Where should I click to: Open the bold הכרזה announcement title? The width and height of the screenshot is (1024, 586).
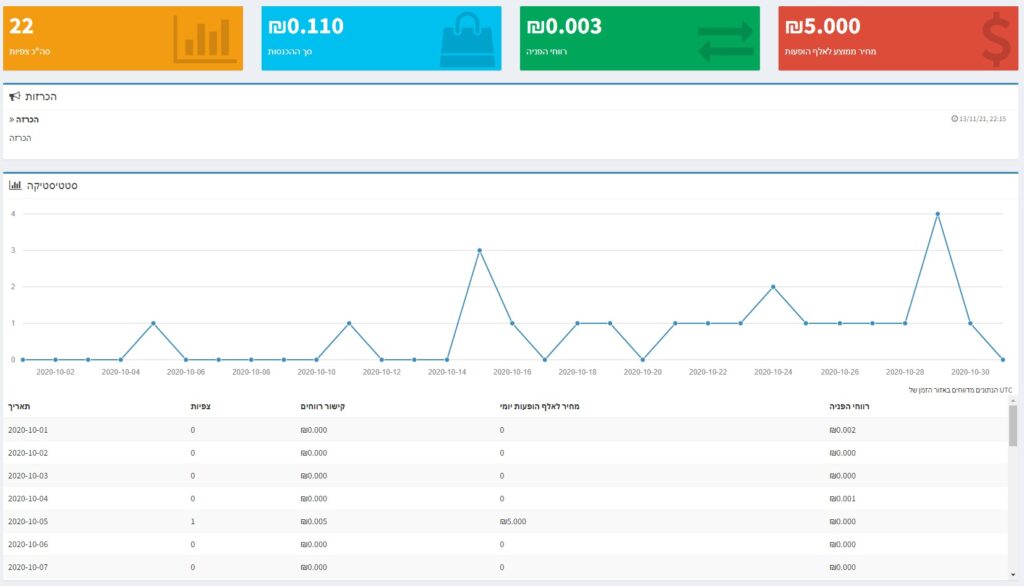tap(28, 119)
